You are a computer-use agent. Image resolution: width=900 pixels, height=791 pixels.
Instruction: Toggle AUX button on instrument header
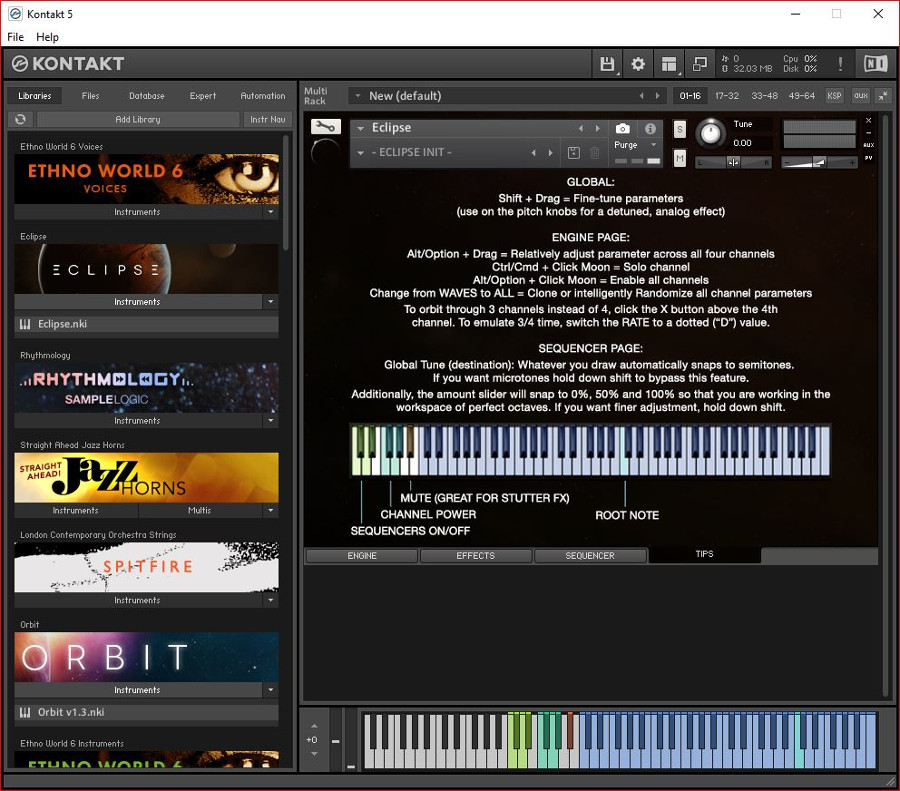(x=868, y=145)
